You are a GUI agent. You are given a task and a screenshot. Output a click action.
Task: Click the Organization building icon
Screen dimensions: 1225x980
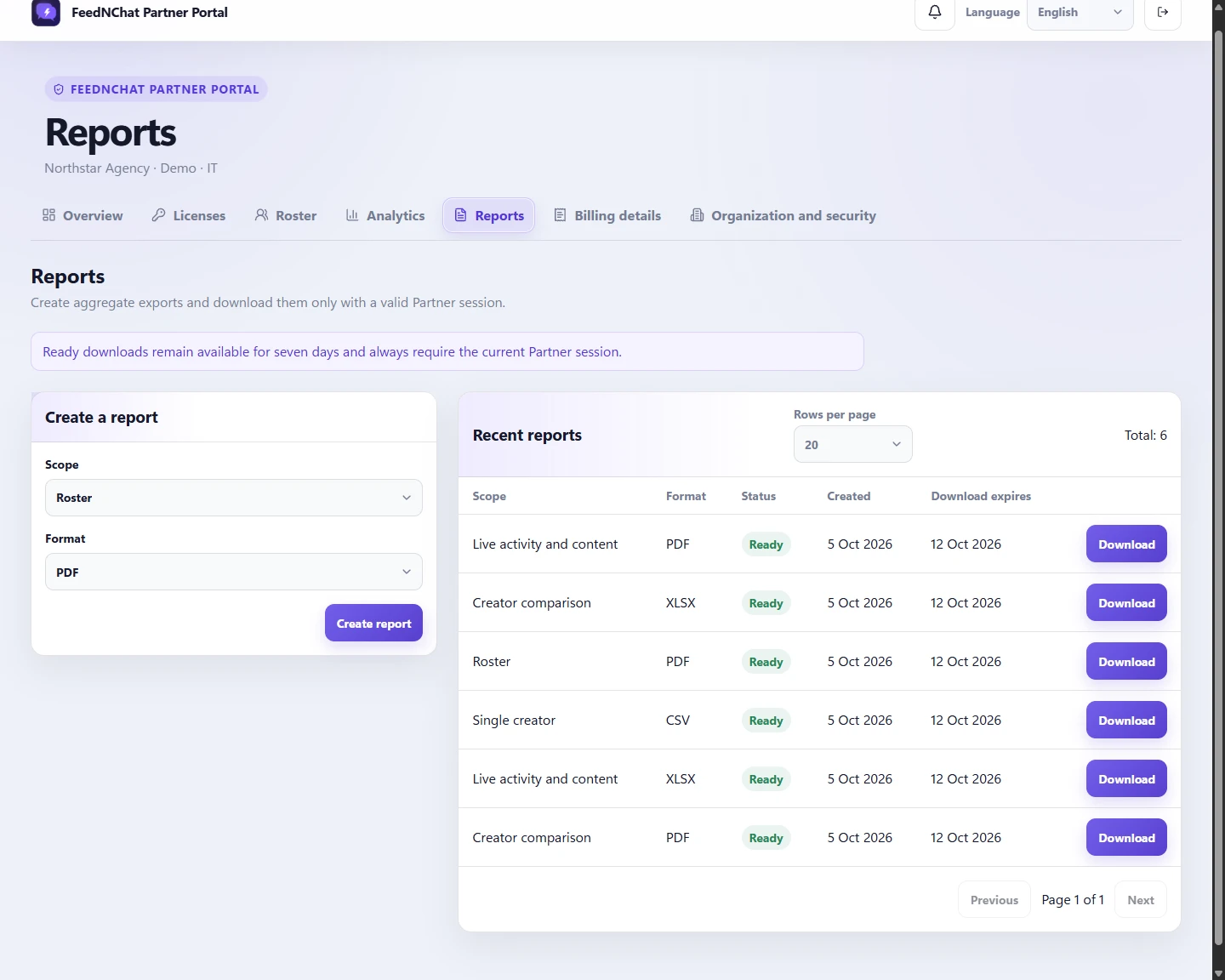pos(698,215)
